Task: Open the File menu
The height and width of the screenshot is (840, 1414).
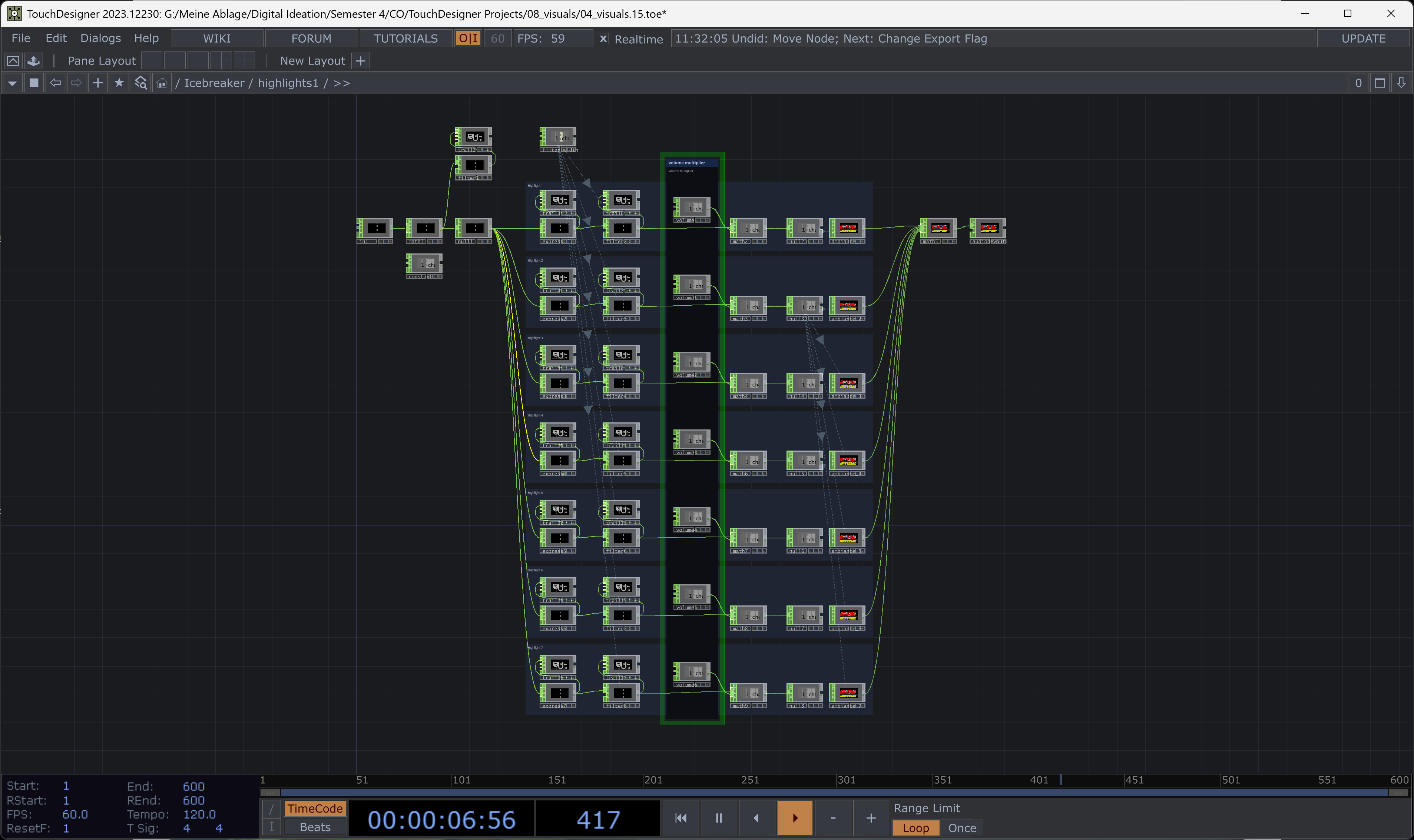Action: (x=21, y=38)
